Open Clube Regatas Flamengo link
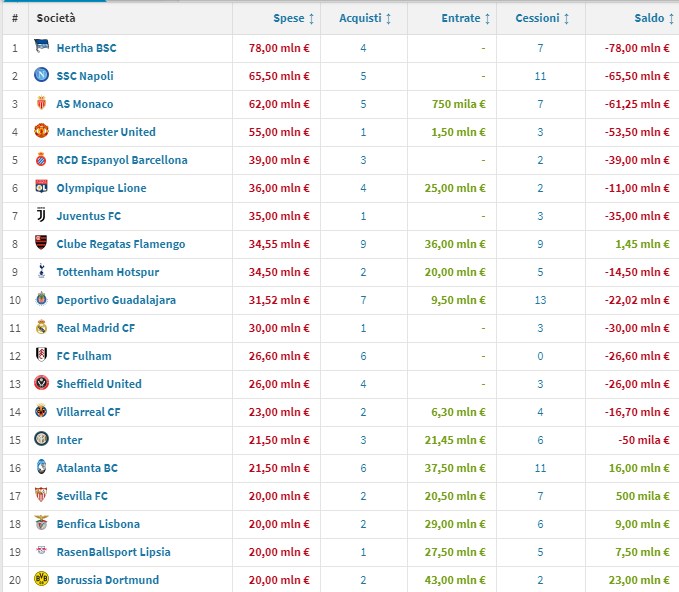The height and width of the screenshot is (592, 679). (x=120, y=244)
